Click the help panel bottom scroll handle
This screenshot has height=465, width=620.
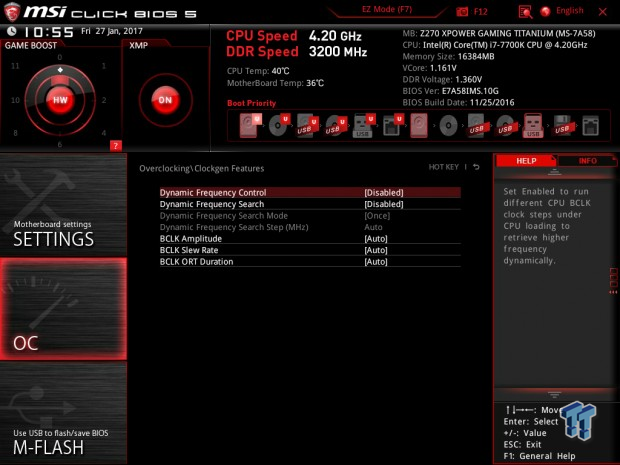pyautogui.click(x=554, y=395)
